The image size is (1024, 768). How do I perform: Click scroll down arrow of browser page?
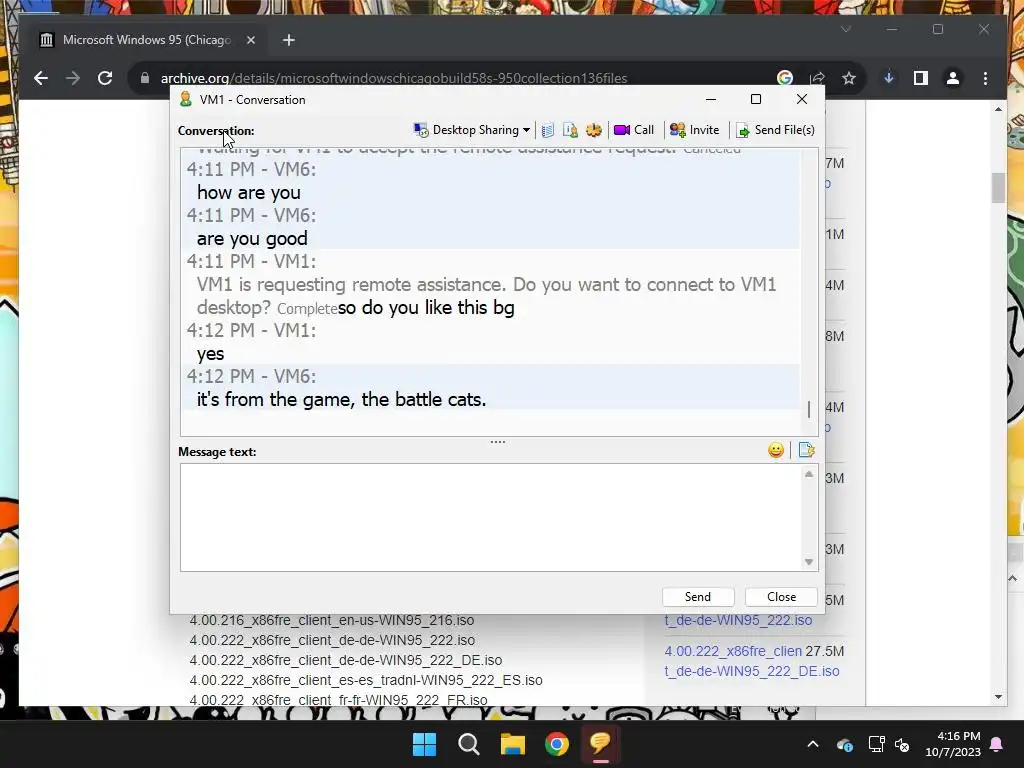pos(998,697)
